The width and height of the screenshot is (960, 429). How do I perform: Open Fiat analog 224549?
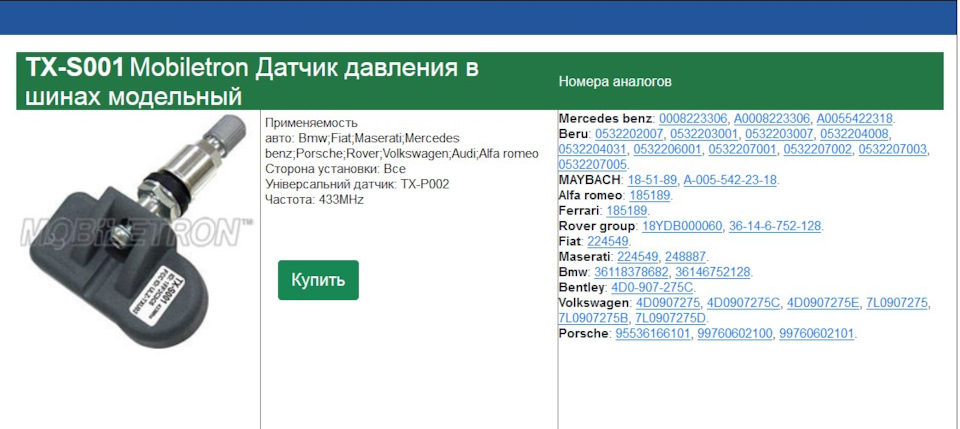[x=608, y=242]
